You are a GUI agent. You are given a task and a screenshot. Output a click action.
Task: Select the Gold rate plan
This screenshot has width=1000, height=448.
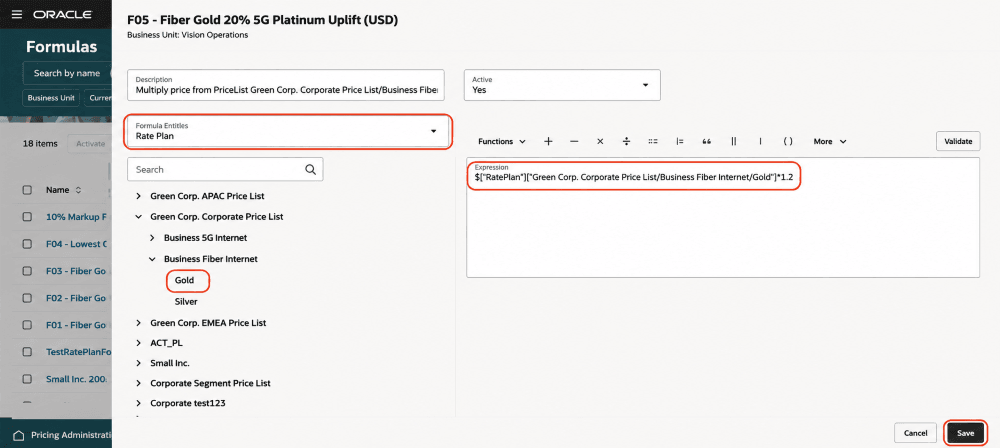184,280
